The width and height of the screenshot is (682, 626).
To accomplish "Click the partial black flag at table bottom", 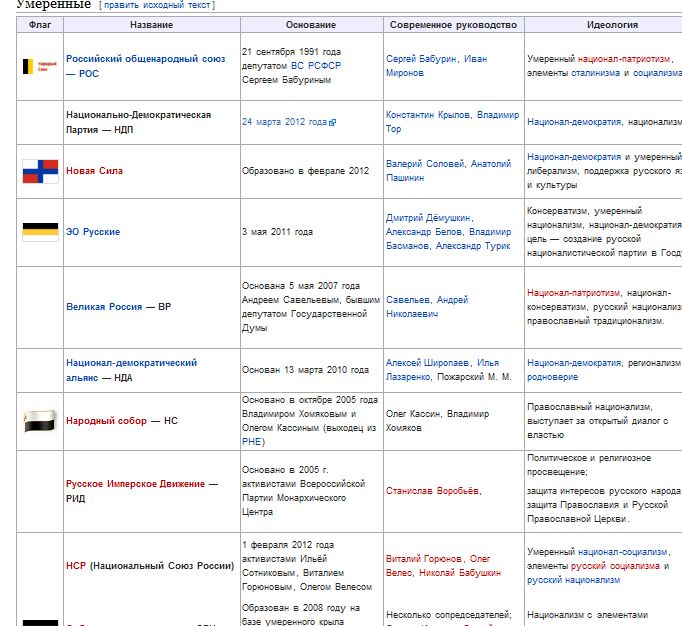I will point(40,622).
